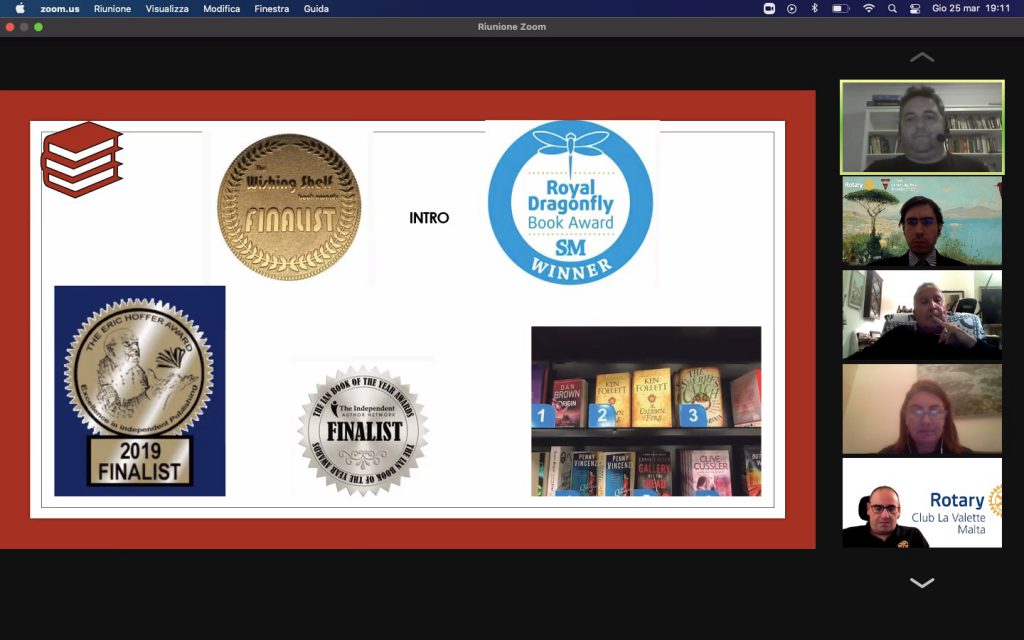Open the Modifica menu

point(221,8)
